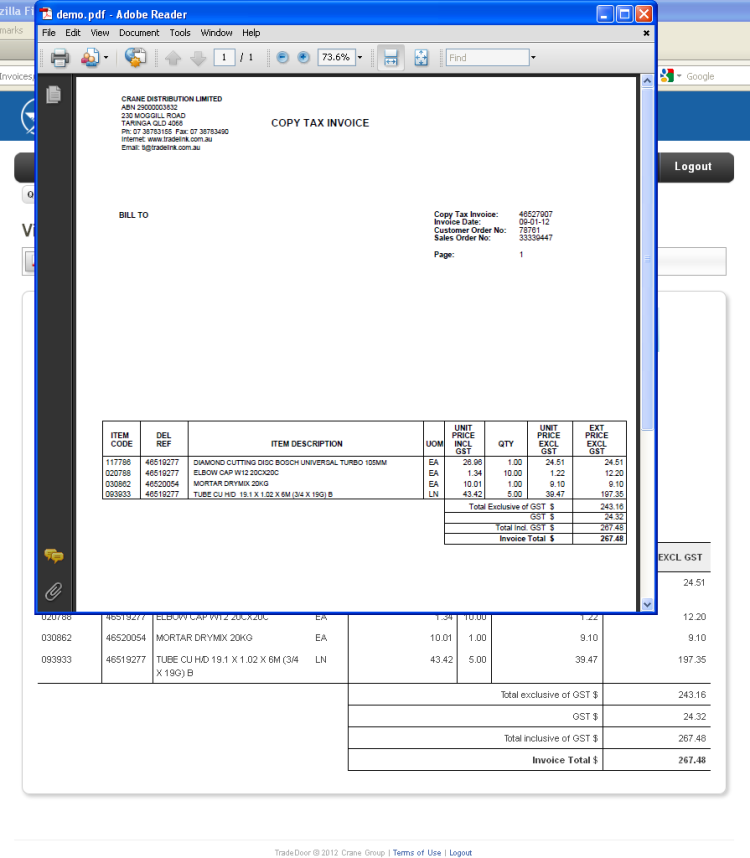
Task: Click the vertical scrollbar thumb
Action: [647, 259]
